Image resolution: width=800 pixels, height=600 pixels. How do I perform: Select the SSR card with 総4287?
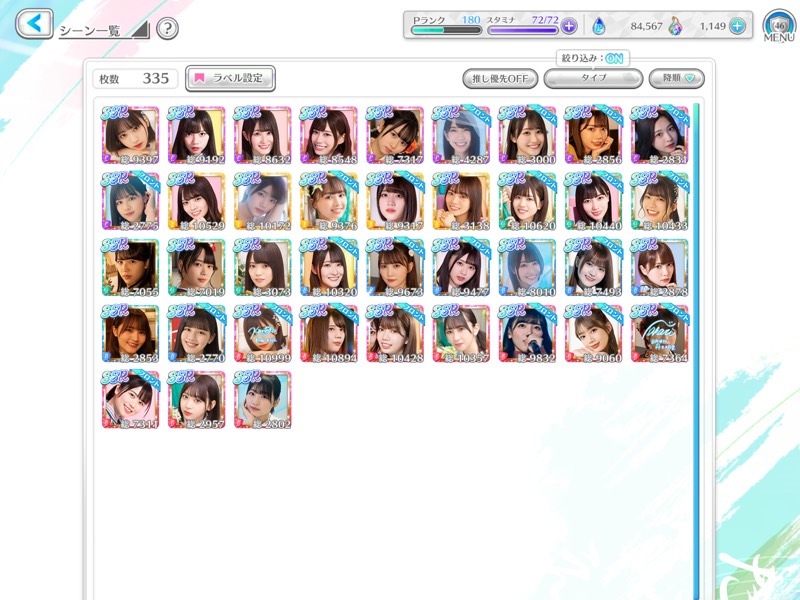tap(461, 135)
